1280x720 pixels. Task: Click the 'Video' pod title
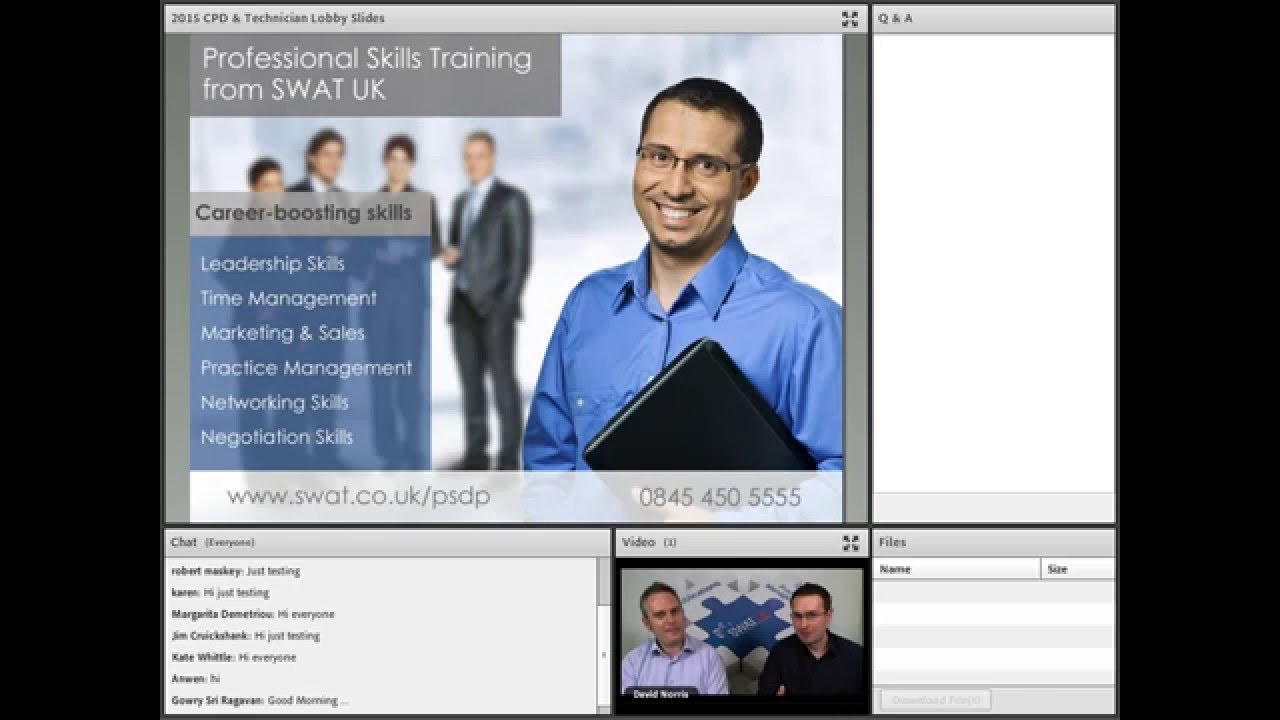click(638, 542)
